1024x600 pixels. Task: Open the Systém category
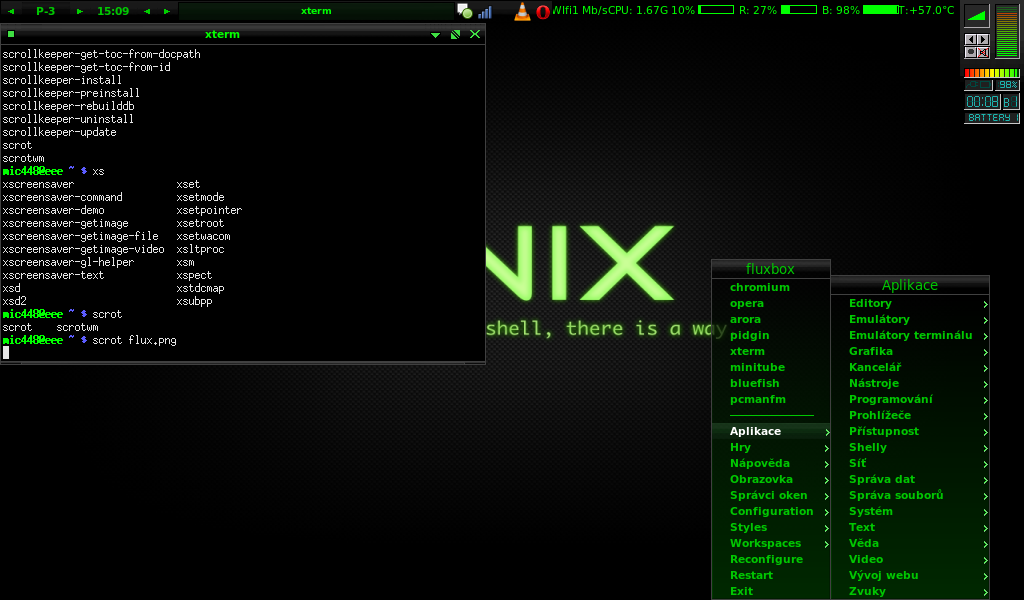tap(910, 511)
